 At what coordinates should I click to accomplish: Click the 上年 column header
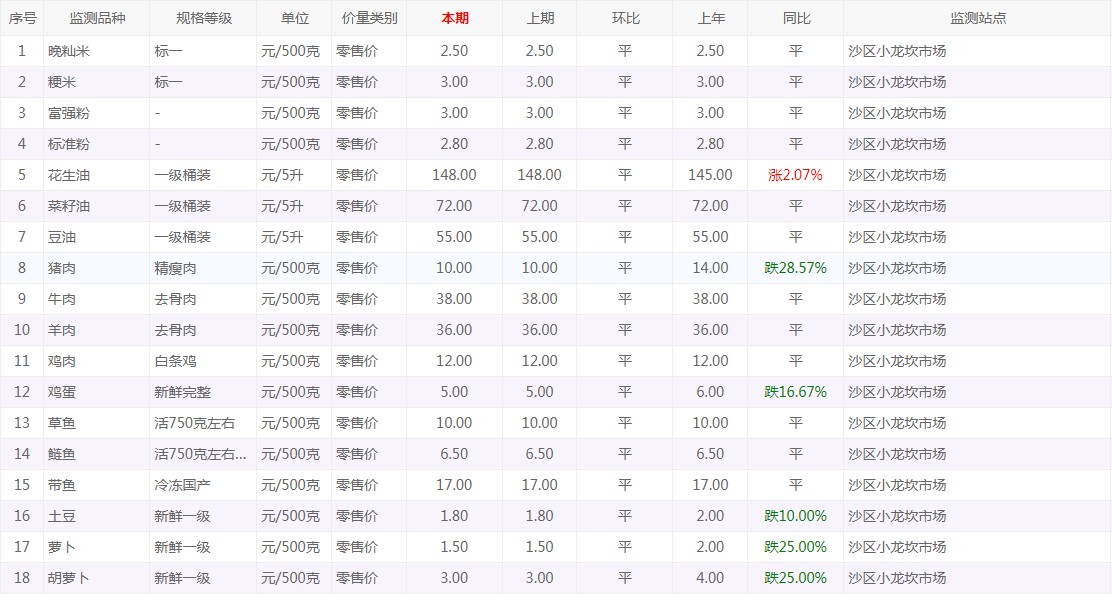click(x=710, y=18)
